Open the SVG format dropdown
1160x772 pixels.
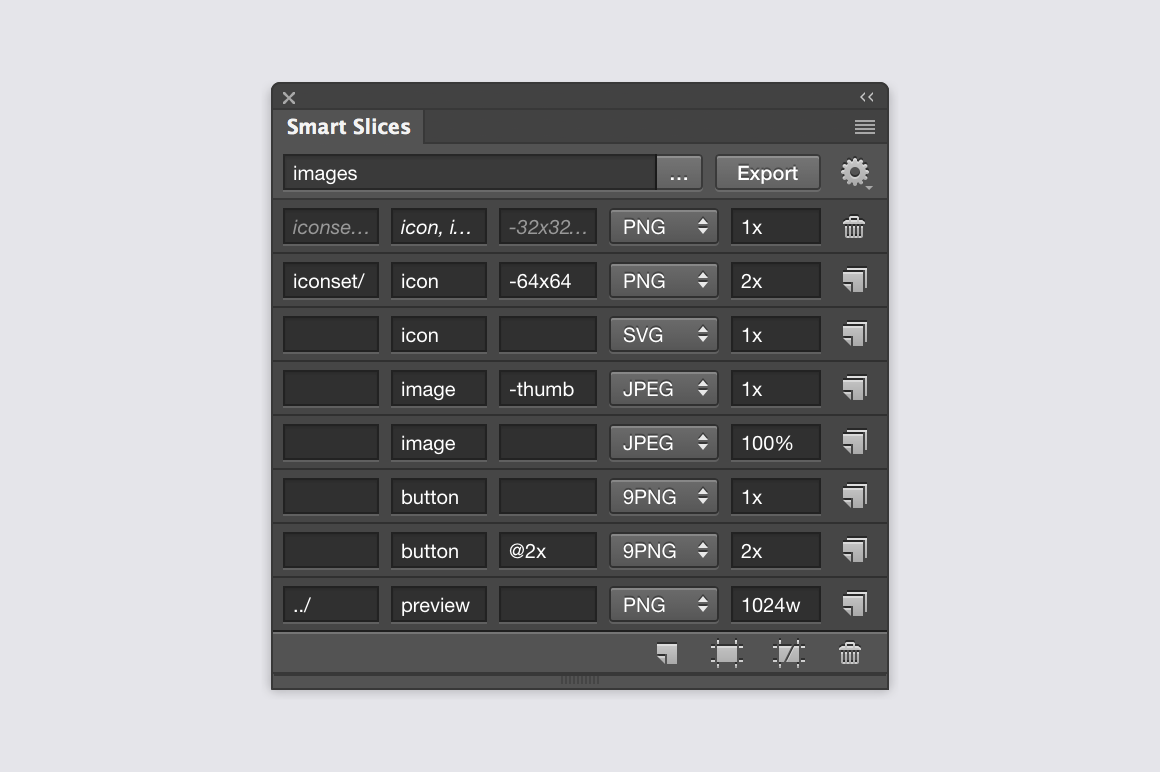pyautogui.click(x=664, y=335)
